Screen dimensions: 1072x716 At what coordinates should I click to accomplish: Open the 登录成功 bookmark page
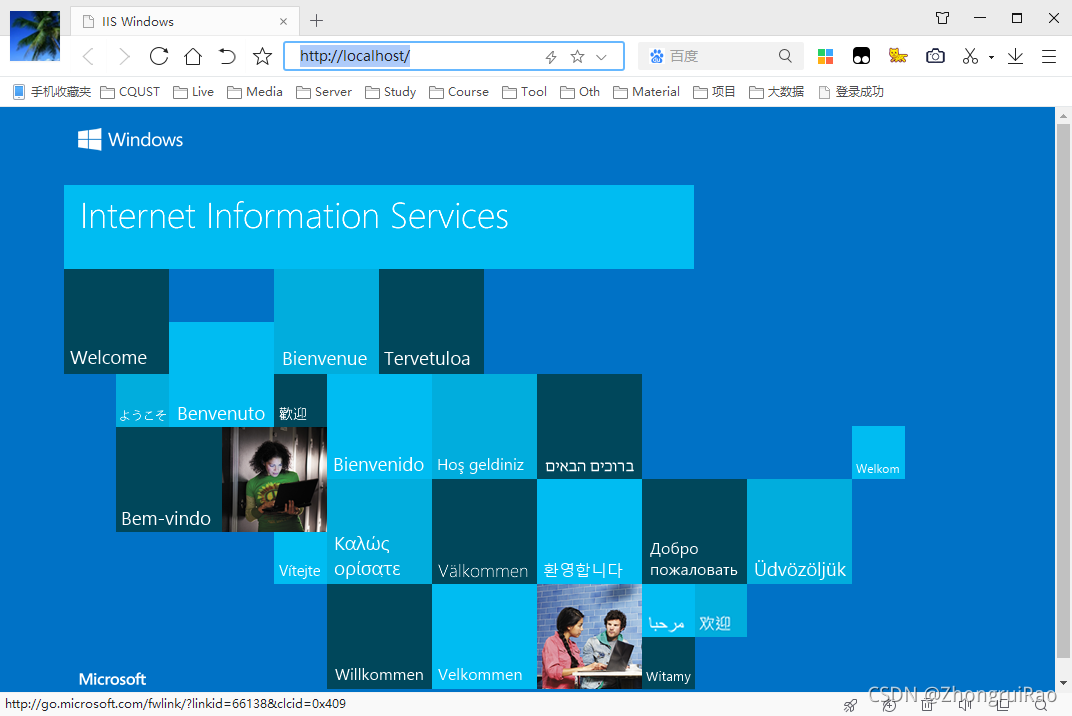click(851, 92)
